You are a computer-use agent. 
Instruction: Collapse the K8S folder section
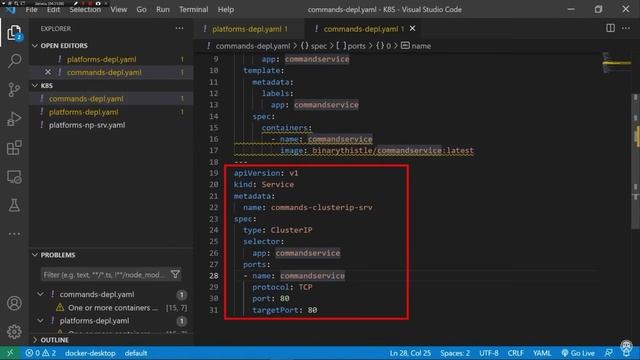pos(35,86)
